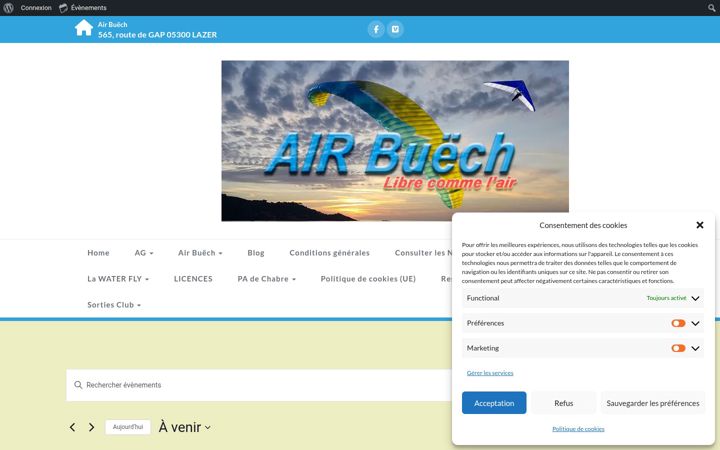Click the Refus button

[x=563, y=403]
